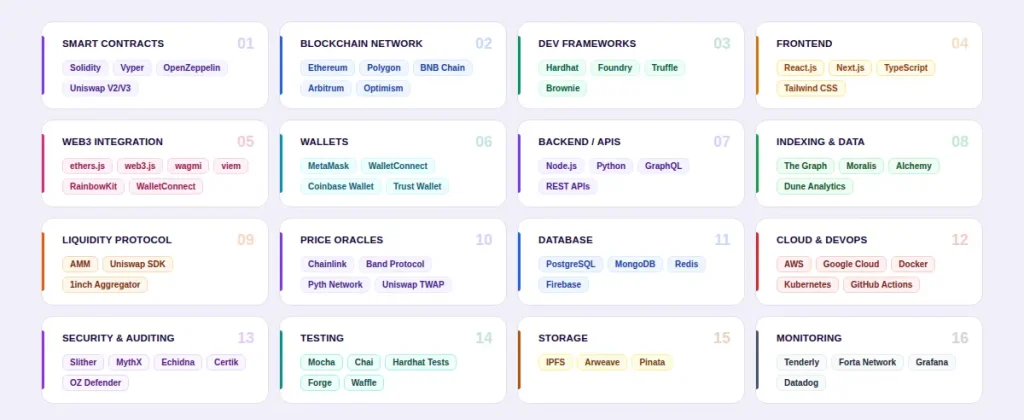
Task: Pick the ethers.js tag
Action: tap(87, 166)
